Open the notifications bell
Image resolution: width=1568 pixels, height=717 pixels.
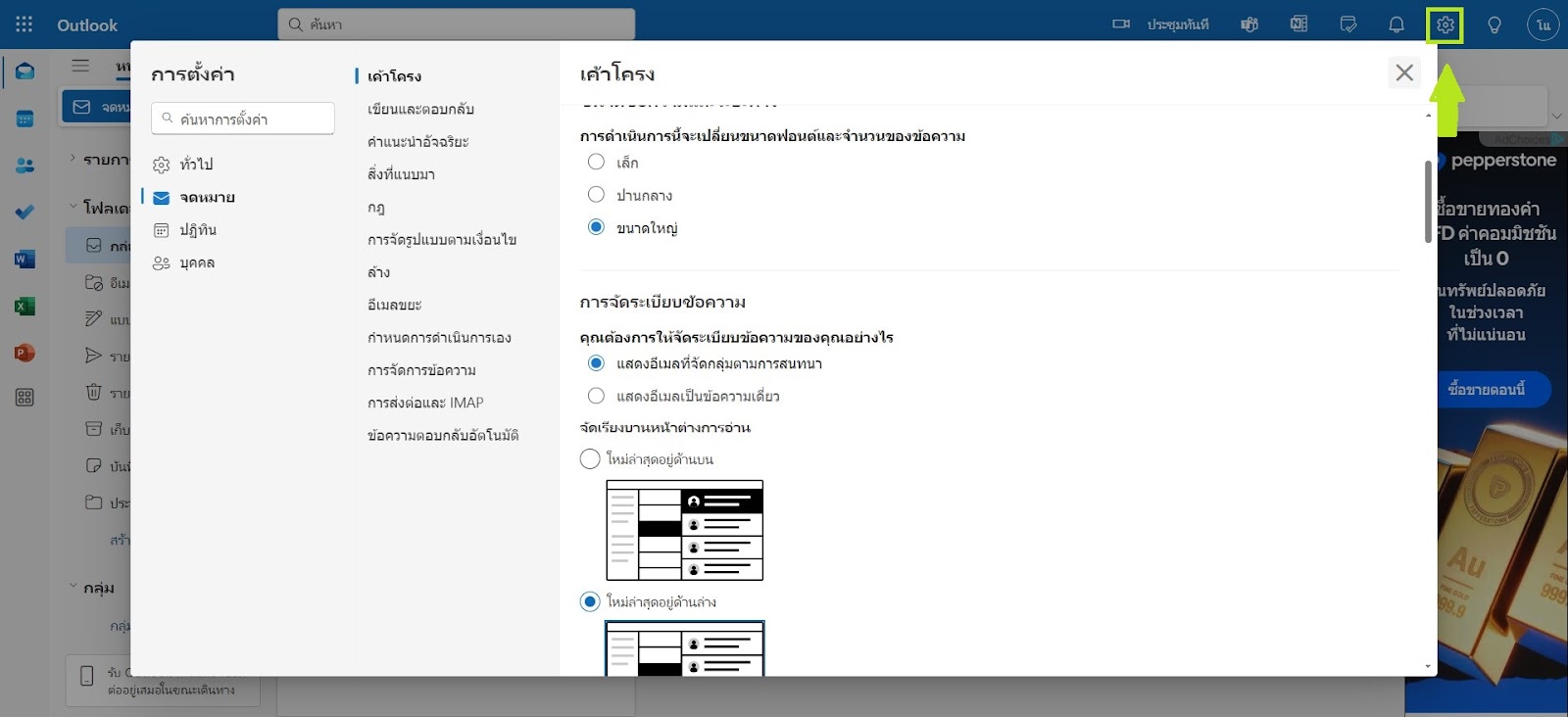coord(1396,24)
